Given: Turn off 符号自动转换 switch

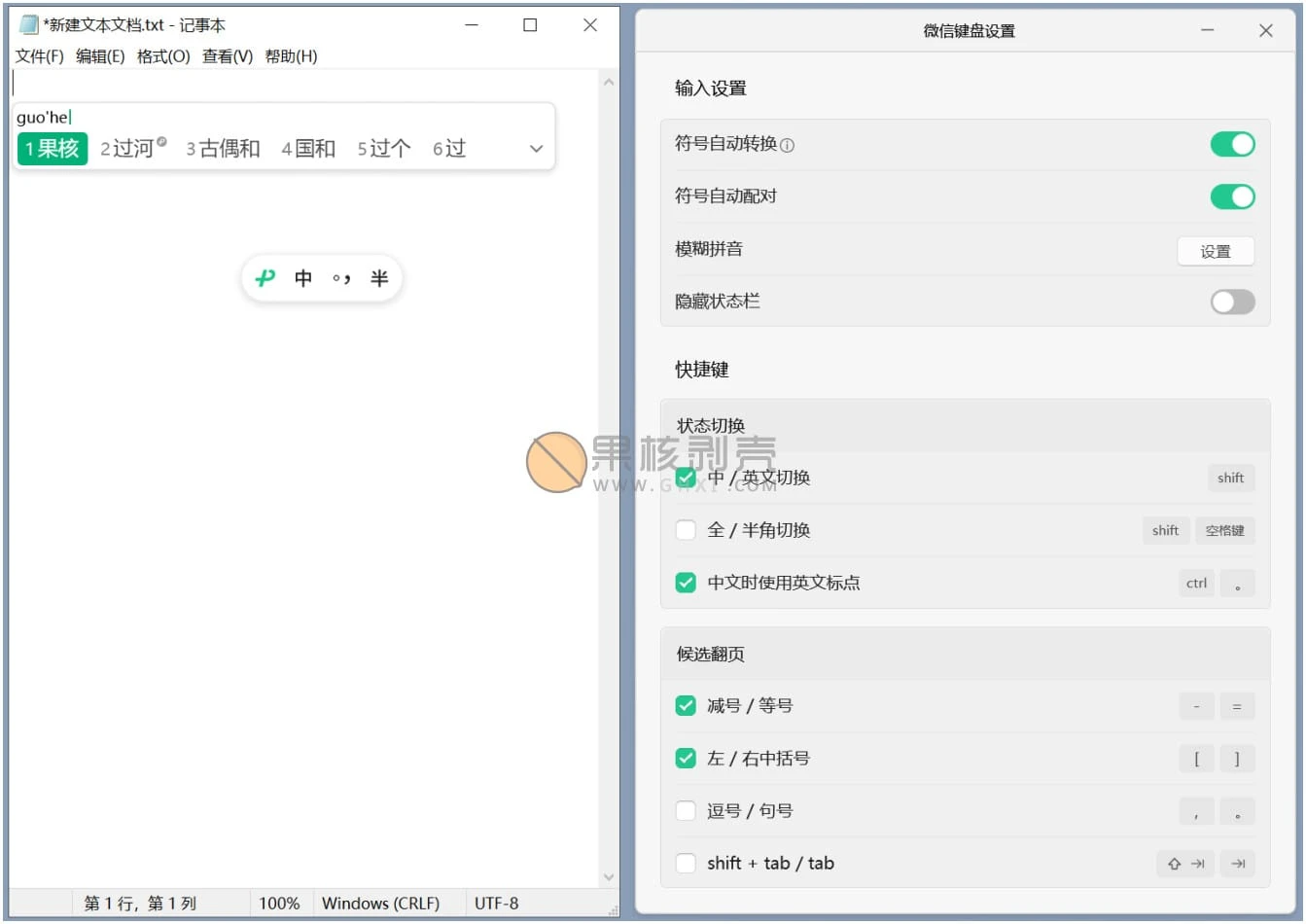Looking at the screenshot, I should click(x=1232, y=144).
